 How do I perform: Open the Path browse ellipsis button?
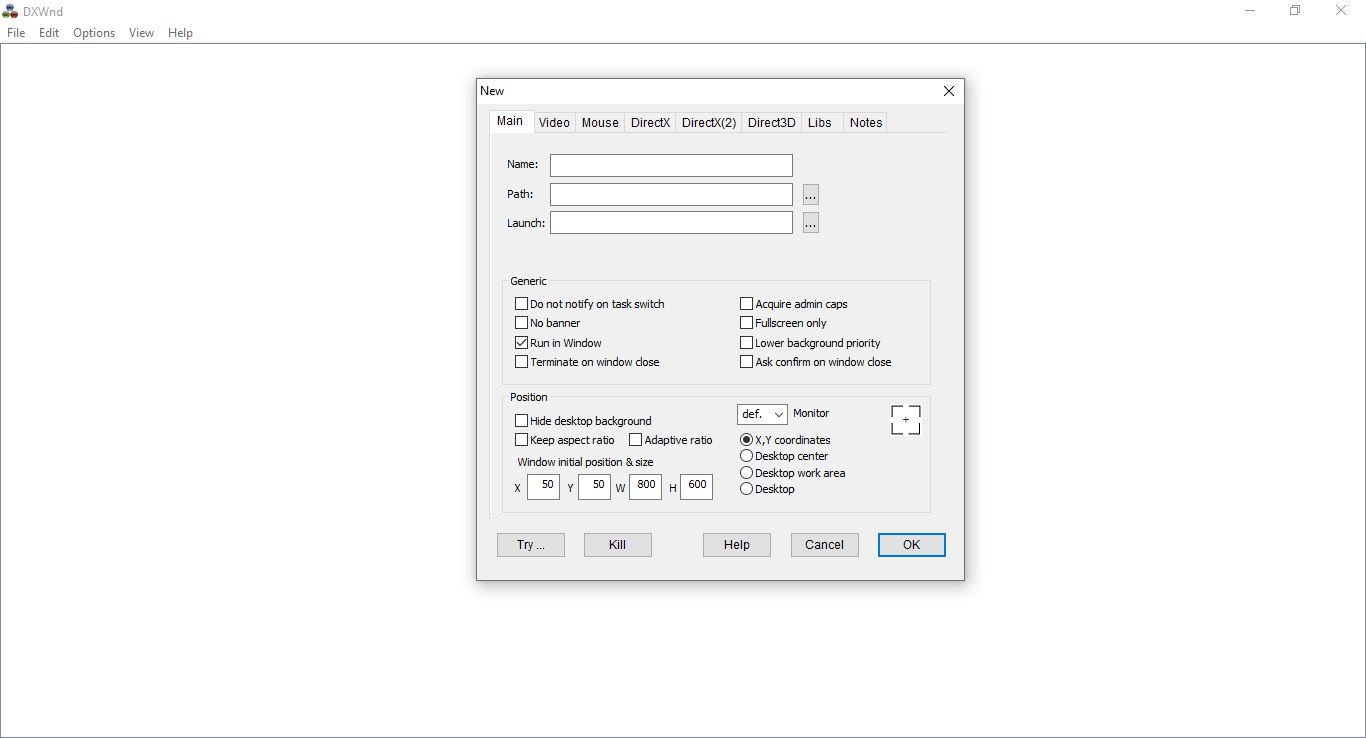click(x=810, y=195)
